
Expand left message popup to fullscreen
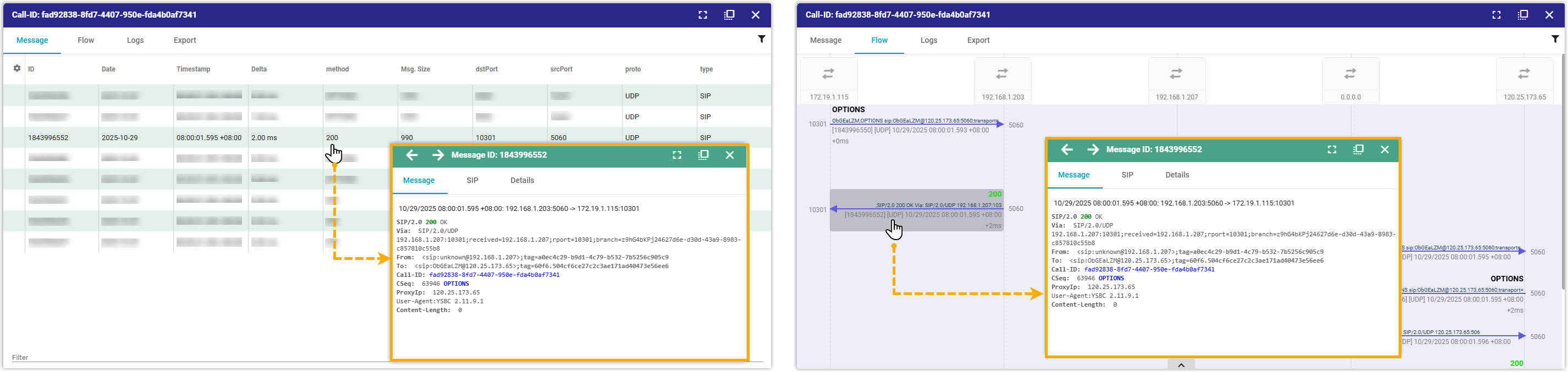click(677, 155)
